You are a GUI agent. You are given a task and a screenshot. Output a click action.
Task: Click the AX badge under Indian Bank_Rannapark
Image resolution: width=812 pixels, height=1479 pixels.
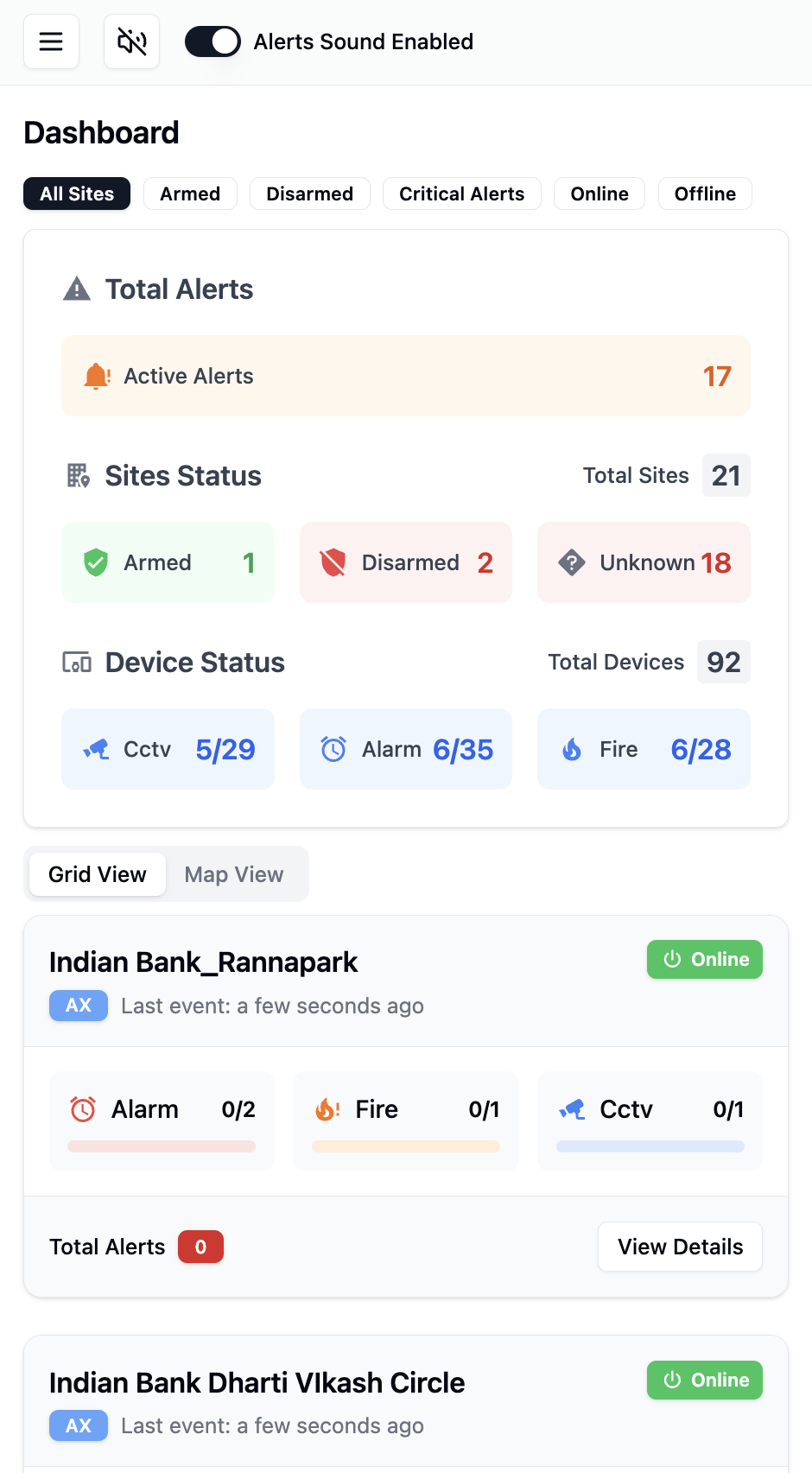(78, 1005)
